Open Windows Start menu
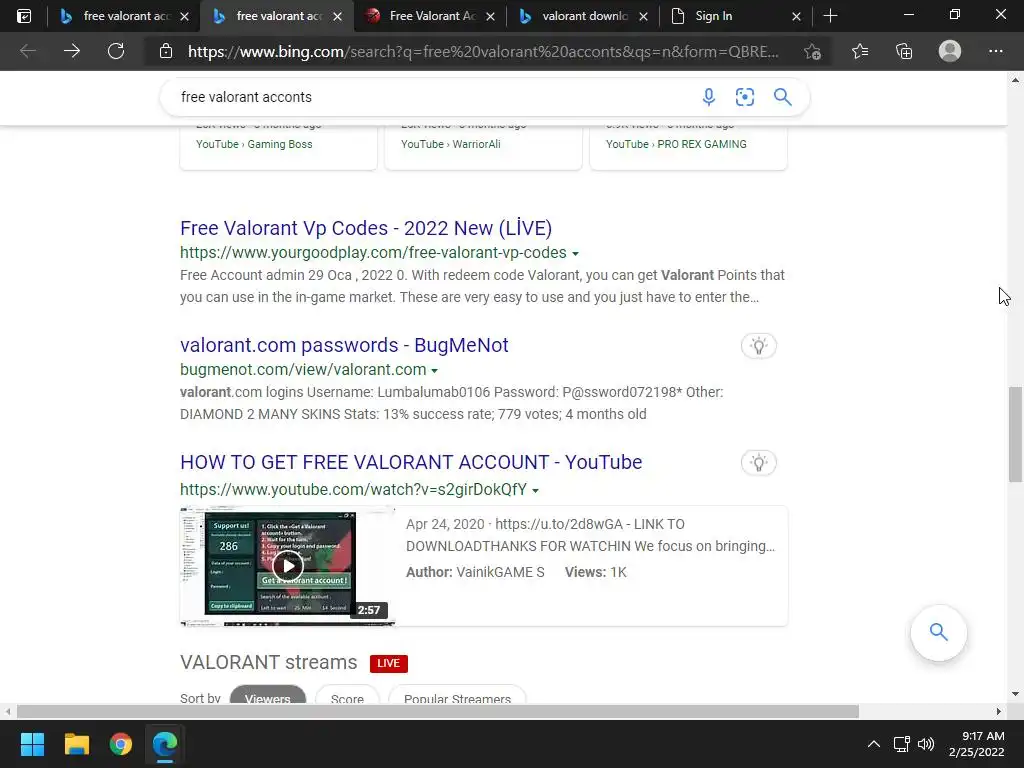This screenshot has width=1024, height=768. [x=32, y=744]
